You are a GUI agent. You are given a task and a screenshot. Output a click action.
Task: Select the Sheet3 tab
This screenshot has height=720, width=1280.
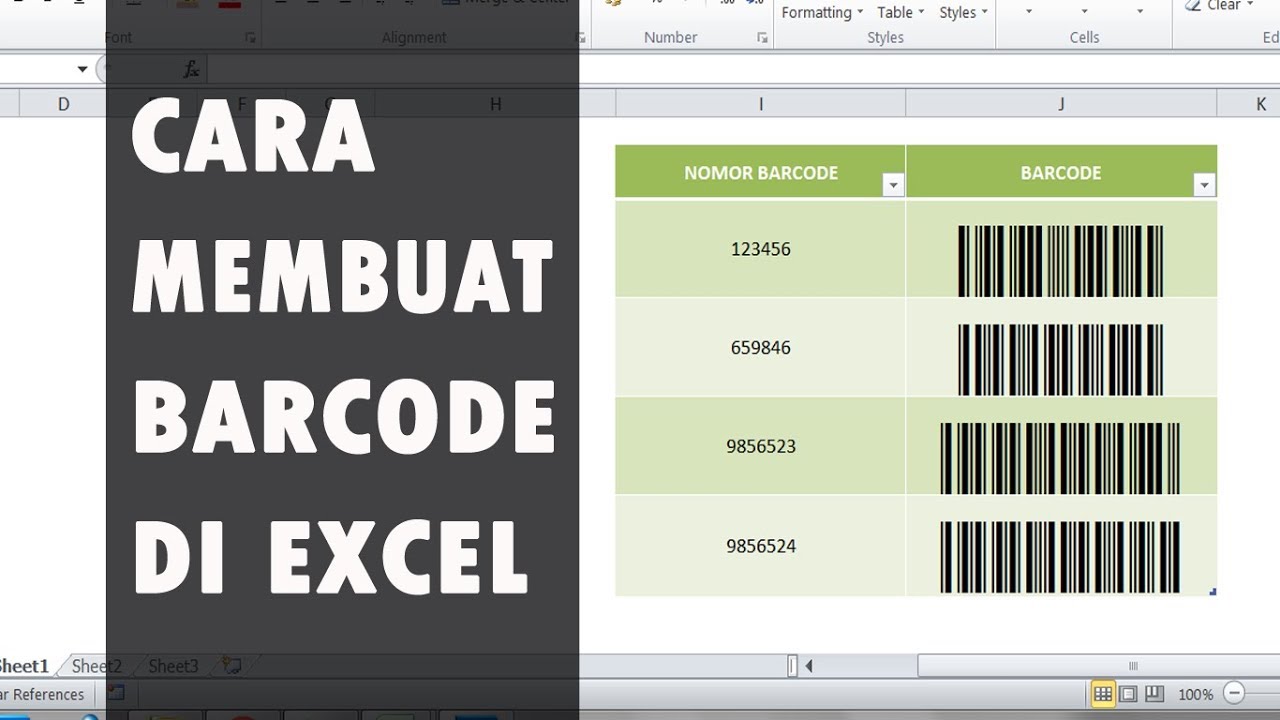click(x=173, y=666)
